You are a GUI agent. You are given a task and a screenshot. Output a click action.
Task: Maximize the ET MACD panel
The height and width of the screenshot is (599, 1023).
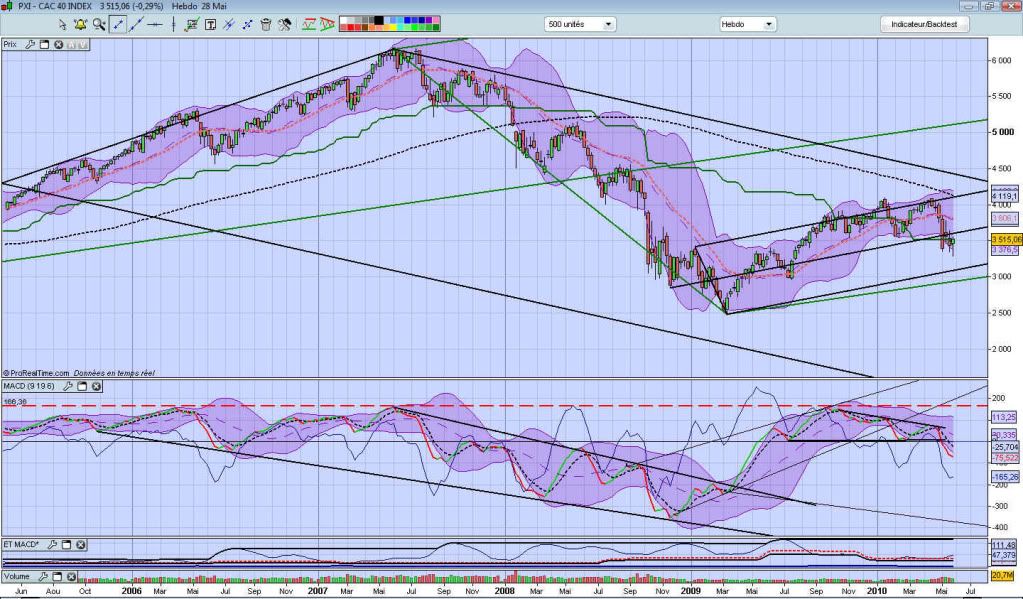pos(66,545)
